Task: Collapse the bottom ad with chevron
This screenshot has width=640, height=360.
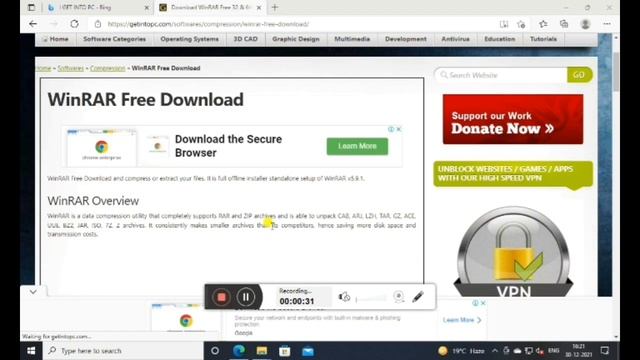Action: click(33, 292)
